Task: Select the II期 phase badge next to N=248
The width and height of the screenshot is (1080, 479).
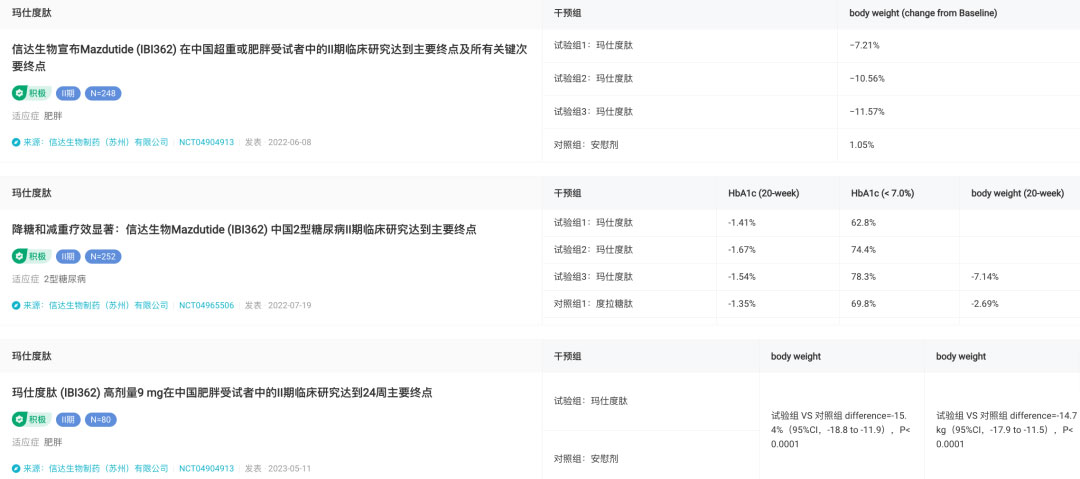Action: pos(68,93)
